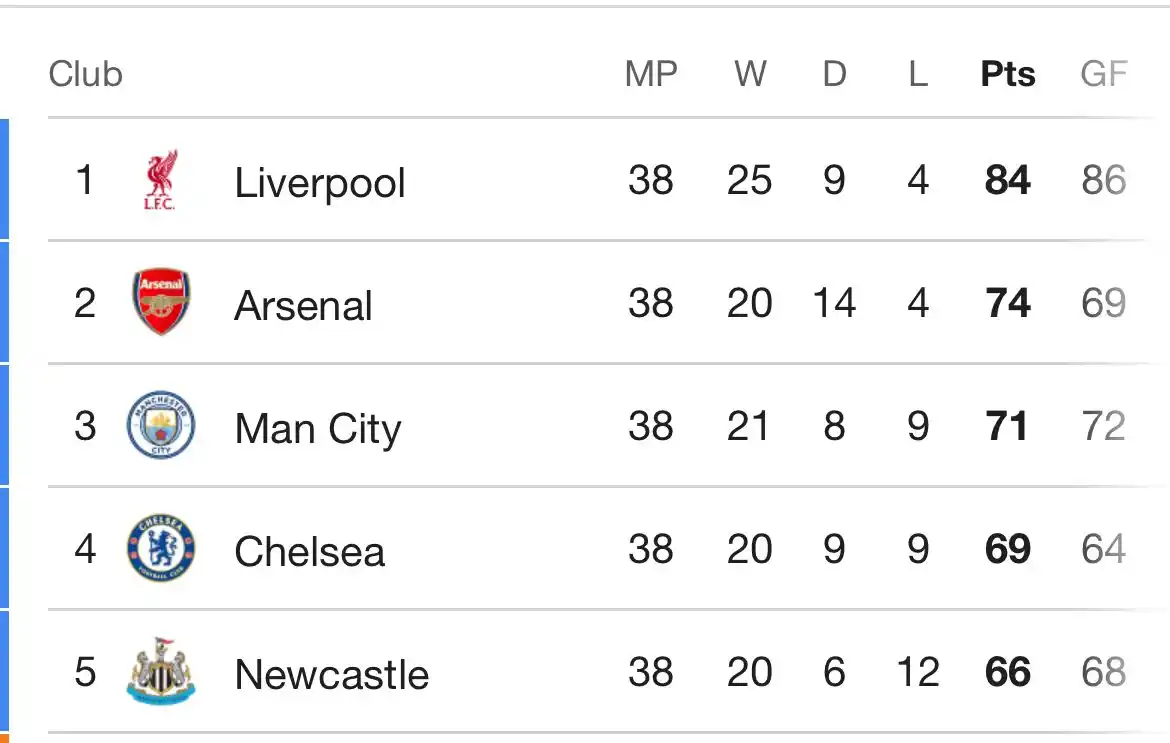Open the Man City team link
The height and width of the screenshot is (743, 1170).
[318, 429]
